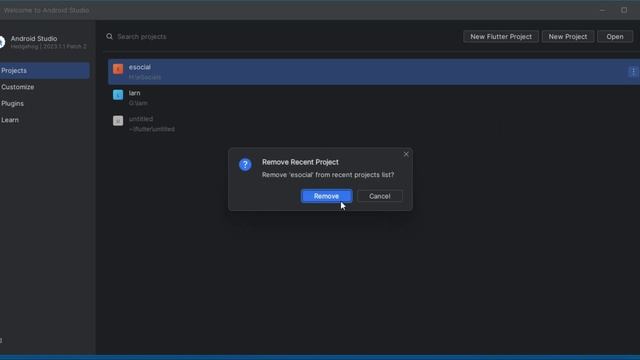This screenshot has height=360, width=640.
Task: Maximize the Welcome to Android Studio window
Action: (x=624, y=10)
